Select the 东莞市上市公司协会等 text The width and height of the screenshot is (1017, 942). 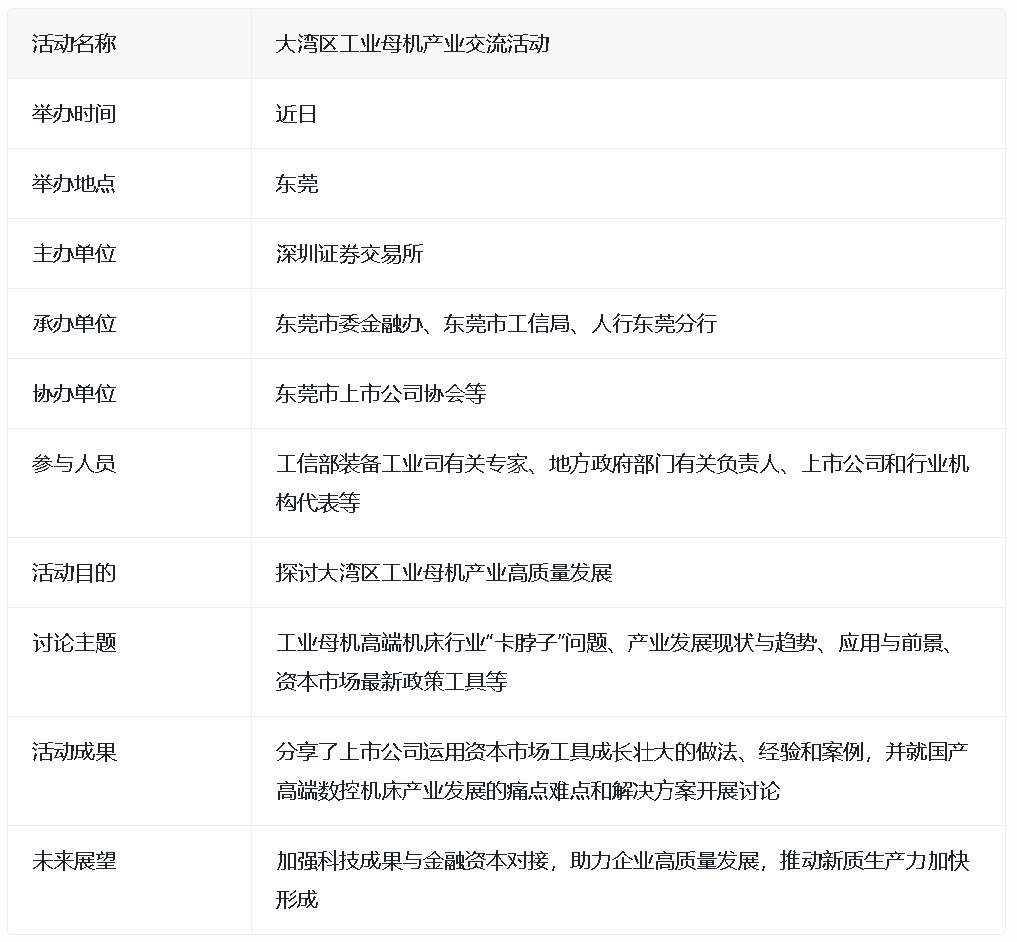tap(380, 394)
